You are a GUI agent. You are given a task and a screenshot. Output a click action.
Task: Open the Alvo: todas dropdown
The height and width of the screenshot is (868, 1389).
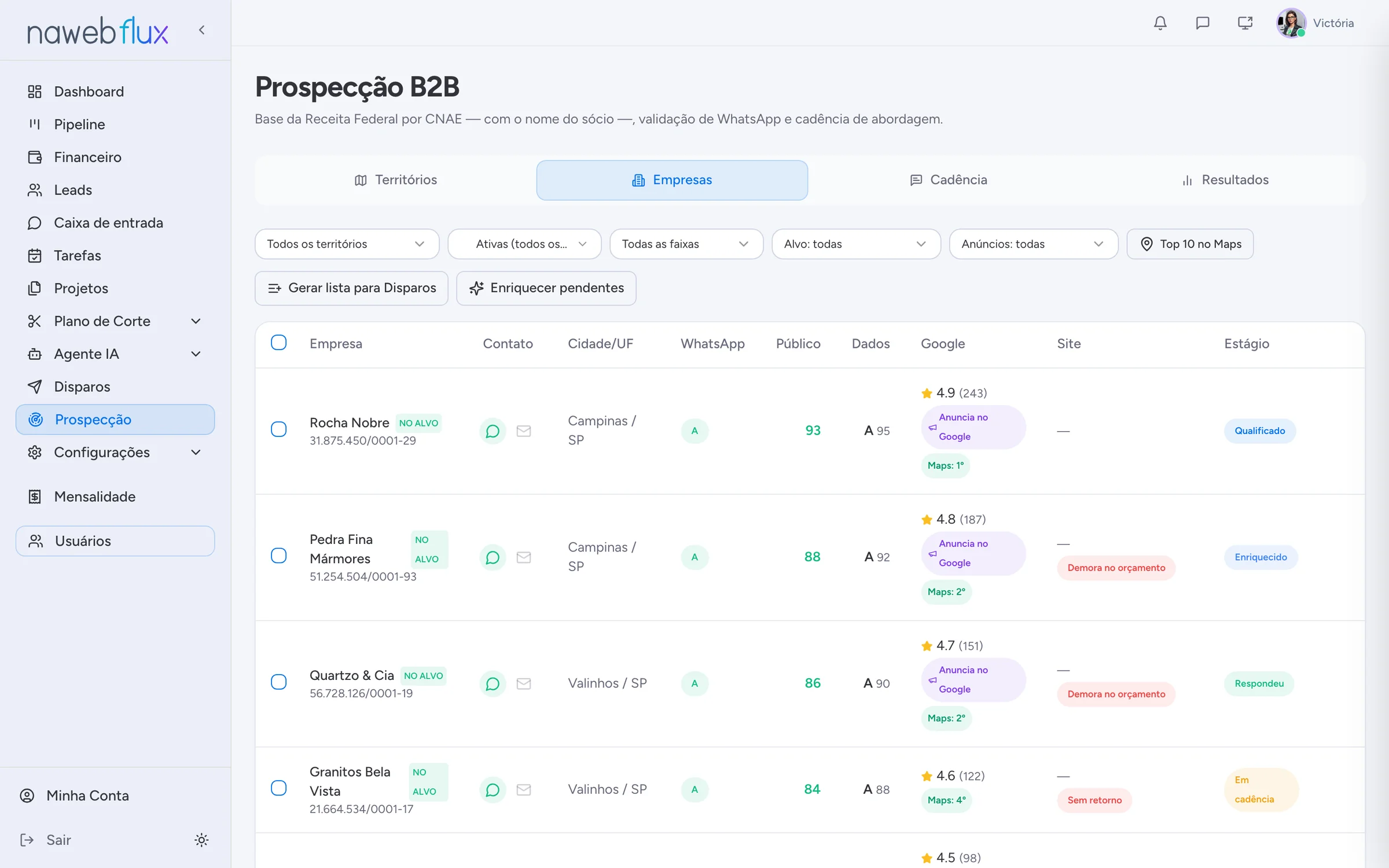(856, 244)
